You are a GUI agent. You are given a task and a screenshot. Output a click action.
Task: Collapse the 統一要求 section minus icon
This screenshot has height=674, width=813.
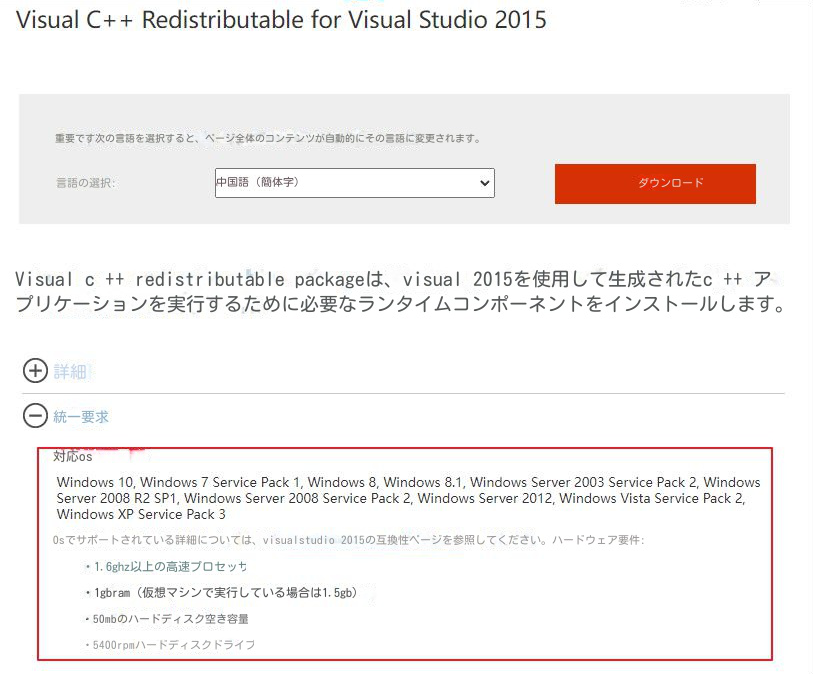pyautogui.click(x=35, y=416)
